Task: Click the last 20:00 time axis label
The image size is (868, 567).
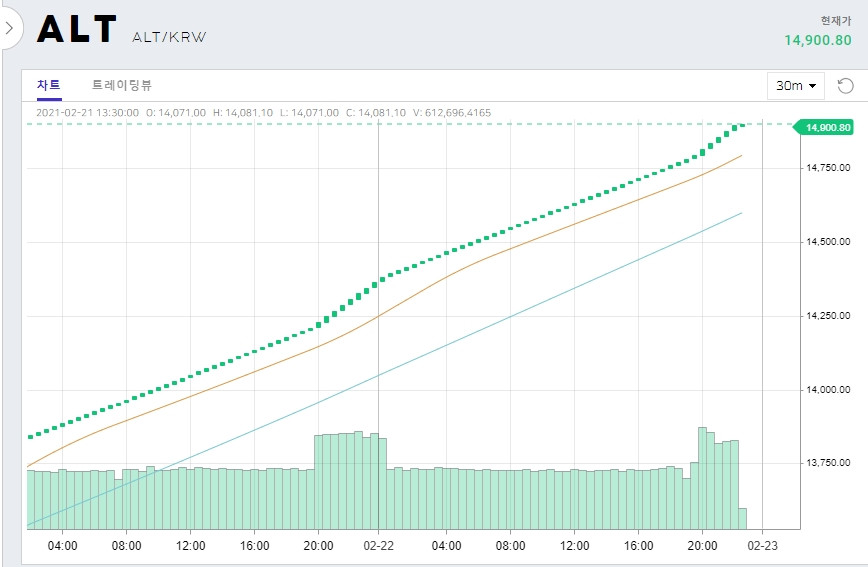Action: (x=702, y=546)
